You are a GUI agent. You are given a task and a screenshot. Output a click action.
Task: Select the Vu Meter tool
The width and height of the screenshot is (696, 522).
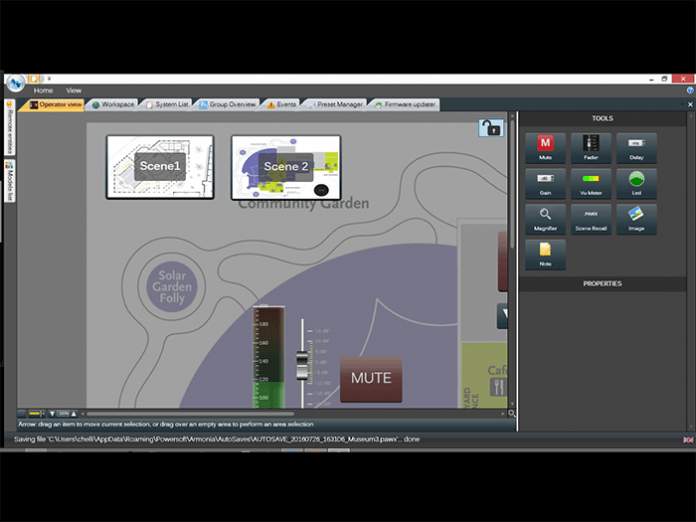tap(591, 184)
